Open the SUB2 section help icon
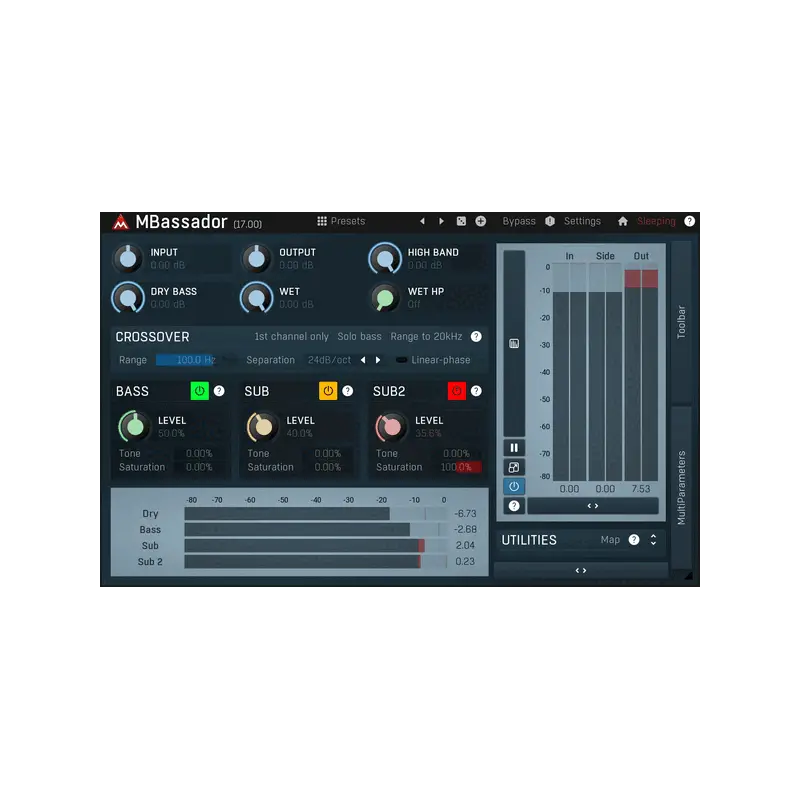Image resolution: width=800 pixels, height=800 pixels. coord(476,391)
